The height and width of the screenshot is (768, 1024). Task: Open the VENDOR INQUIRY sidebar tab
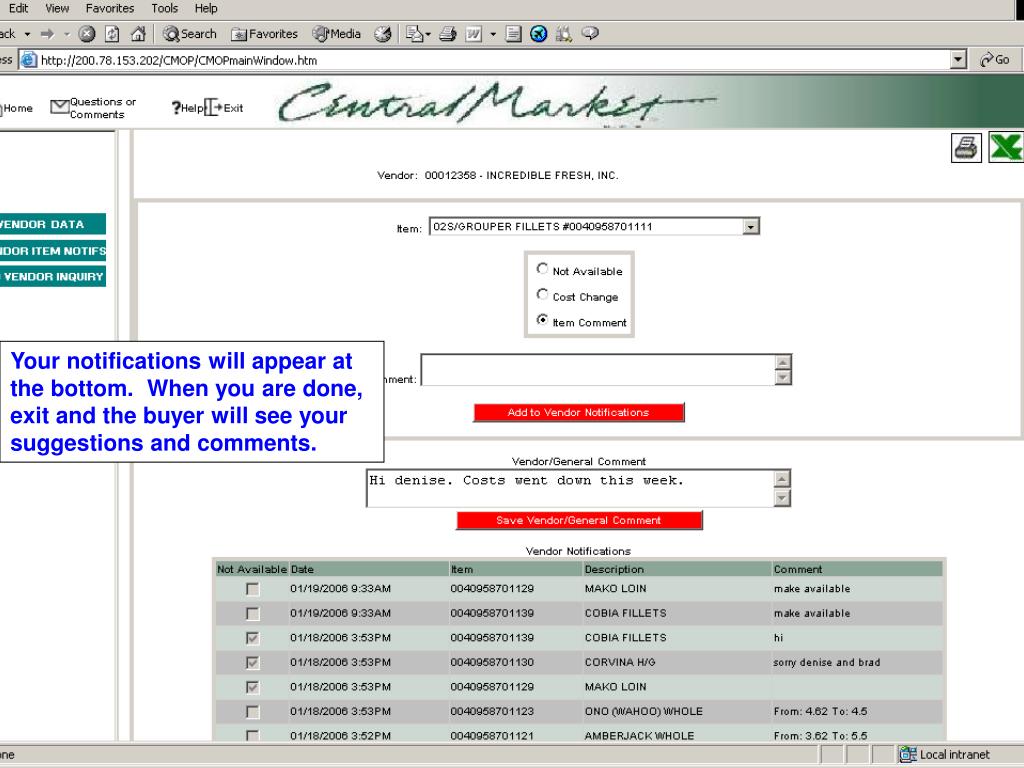coord(52,276)
